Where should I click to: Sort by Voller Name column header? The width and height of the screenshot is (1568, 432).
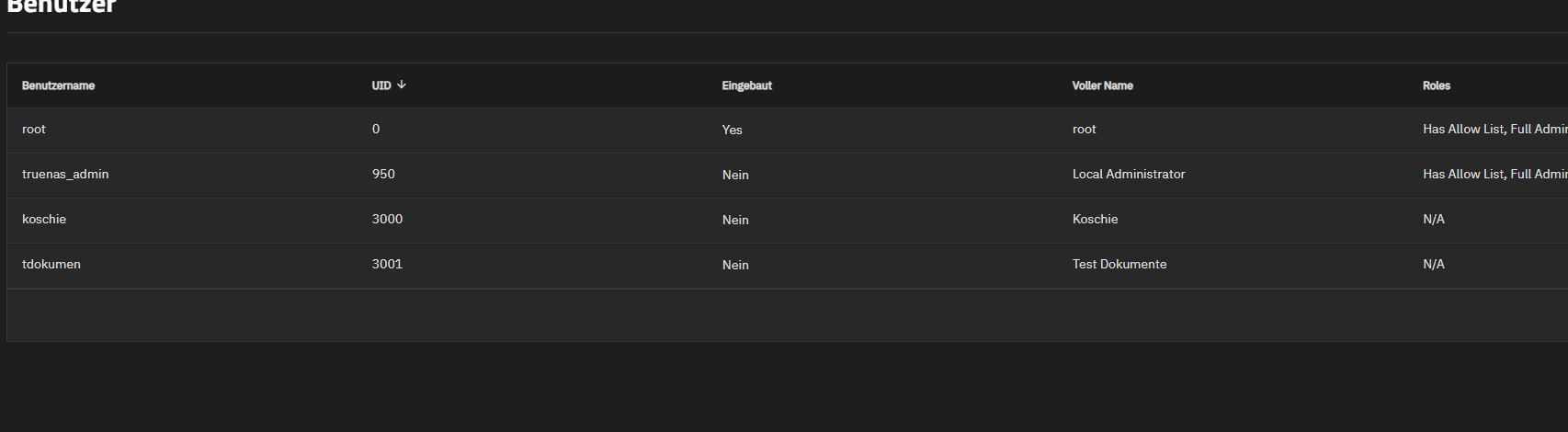click(x=1102, y=85)
